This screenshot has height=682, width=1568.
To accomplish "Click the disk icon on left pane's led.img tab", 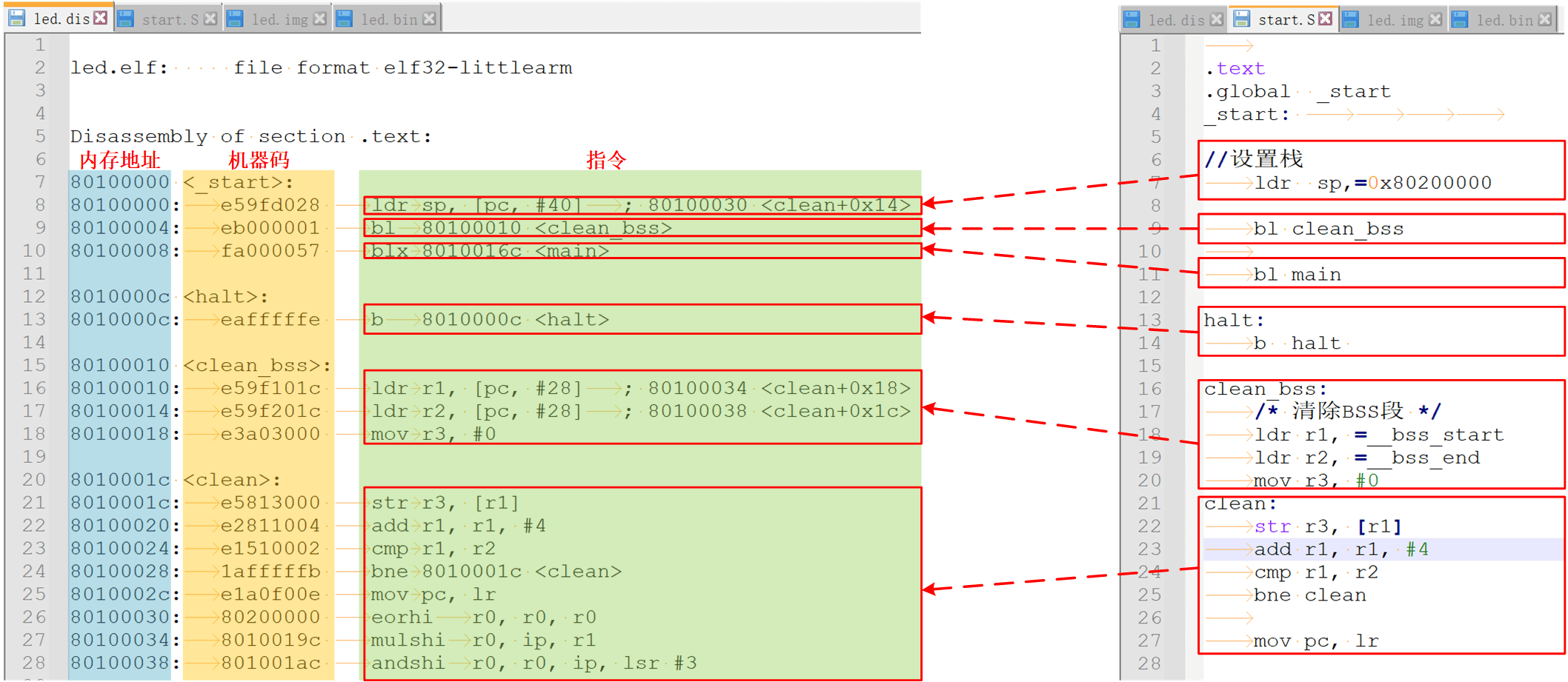I will [x=235, y=19].
